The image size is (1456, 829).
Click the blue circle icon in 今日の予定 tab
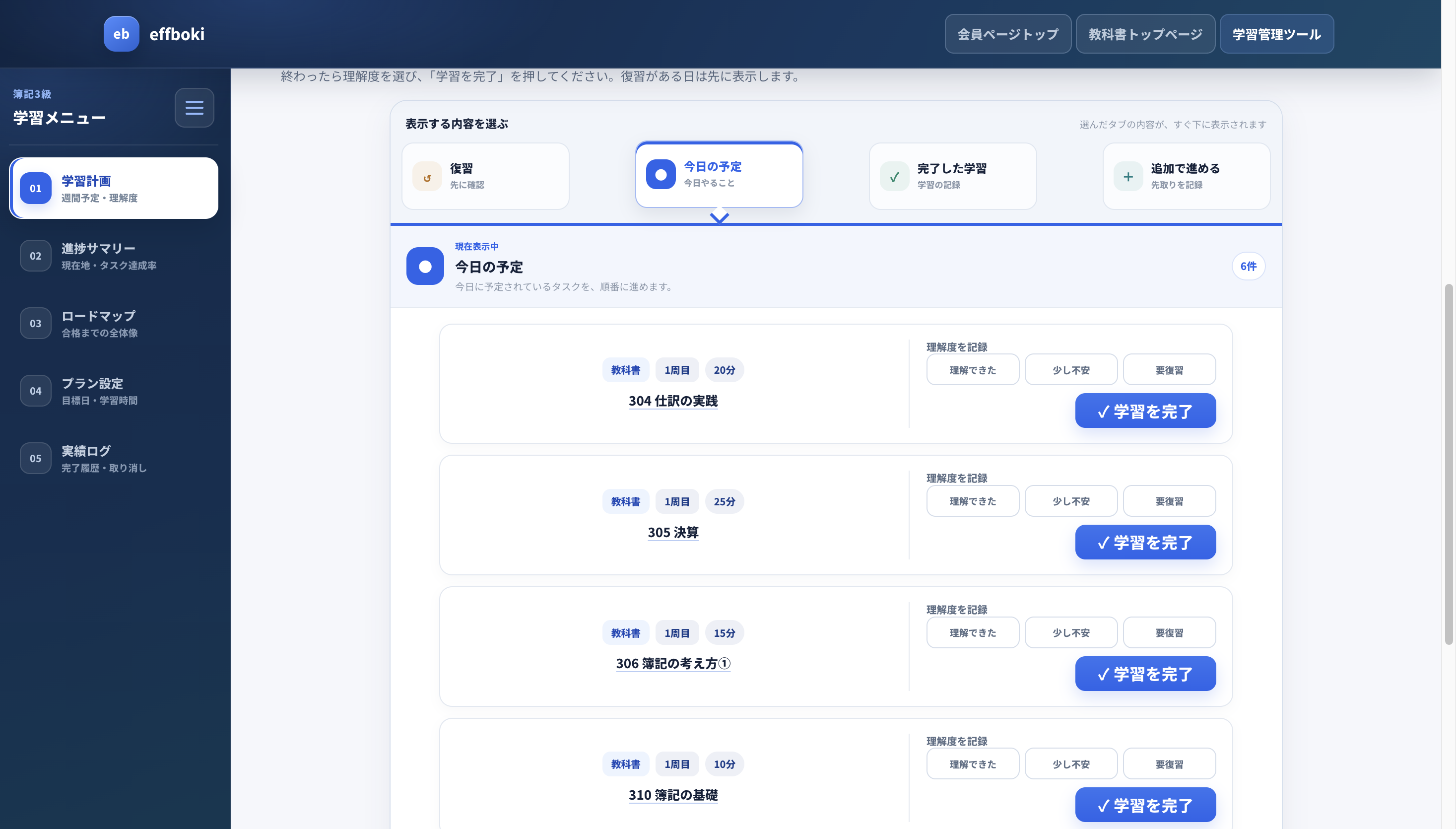661,174
